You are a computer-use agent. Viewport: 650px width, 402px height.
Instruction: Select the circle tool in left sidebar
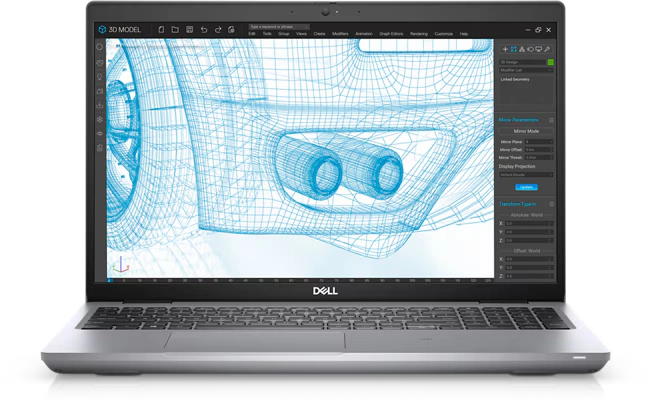[x=99, y=47]
